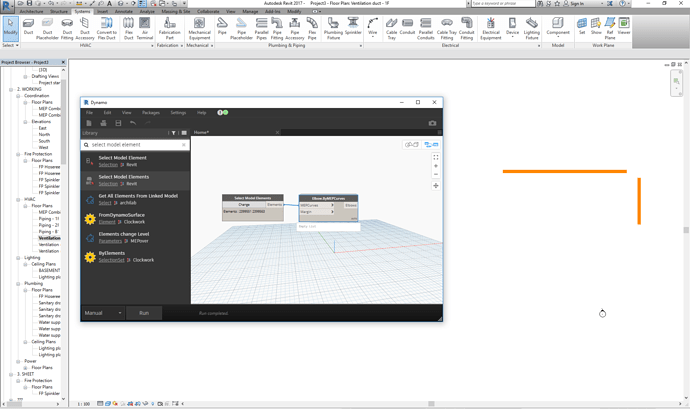Select the Plumbing Fixture tool
The height and width of the screenshot is (409, 690).
333,29
